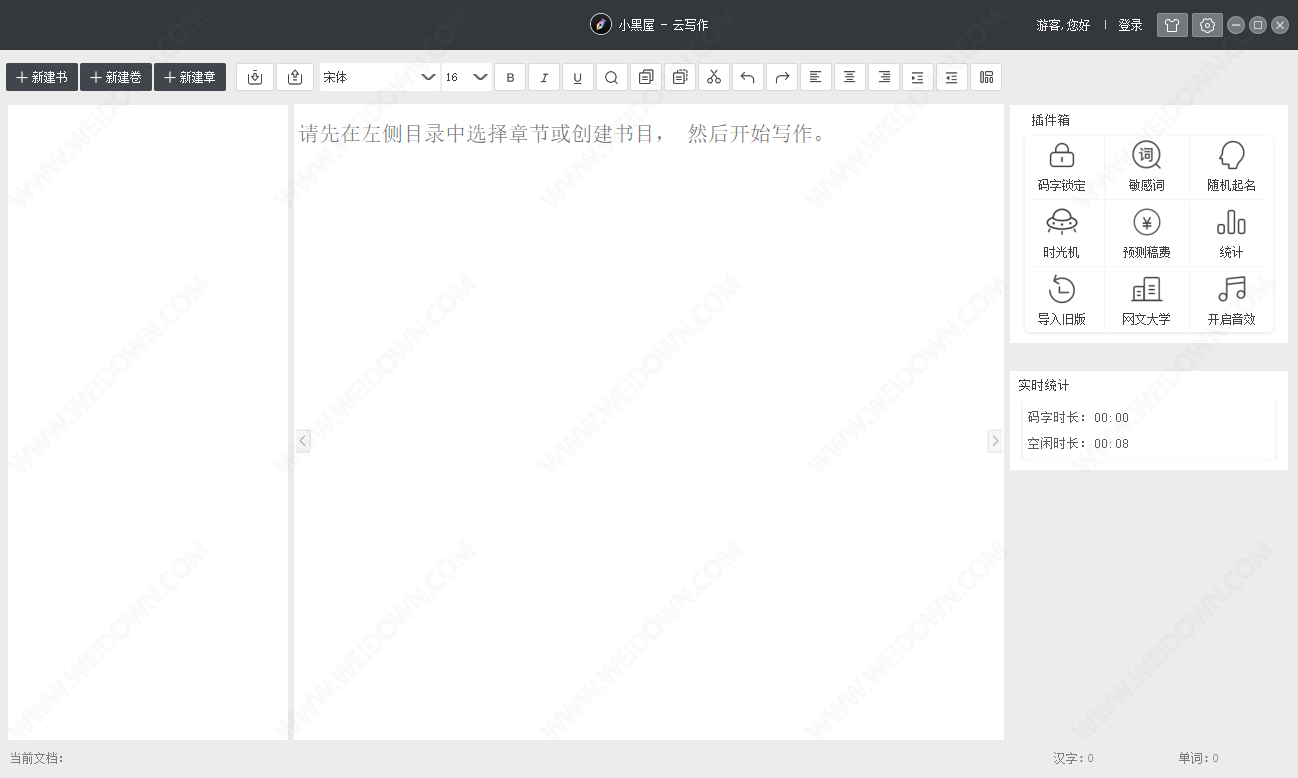Click the paste icon in toolbar
Viewport: 1298px width, 778px height.
[680, 77]
